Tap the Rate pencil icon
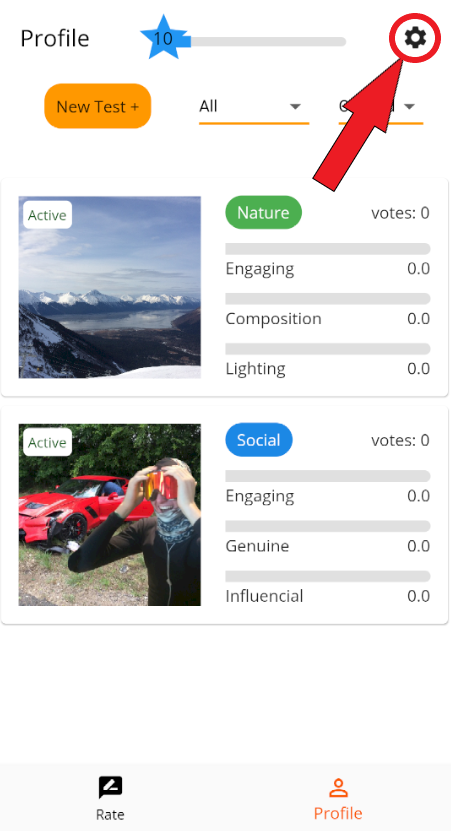The image size is (451, 831). pos(110,788)
